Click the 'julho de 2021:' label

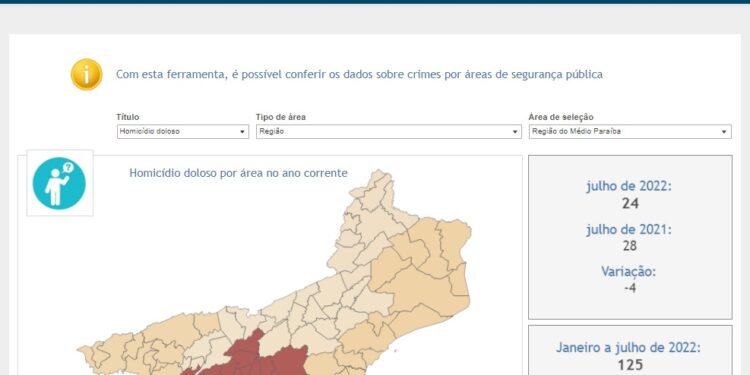tap(629, 230)
